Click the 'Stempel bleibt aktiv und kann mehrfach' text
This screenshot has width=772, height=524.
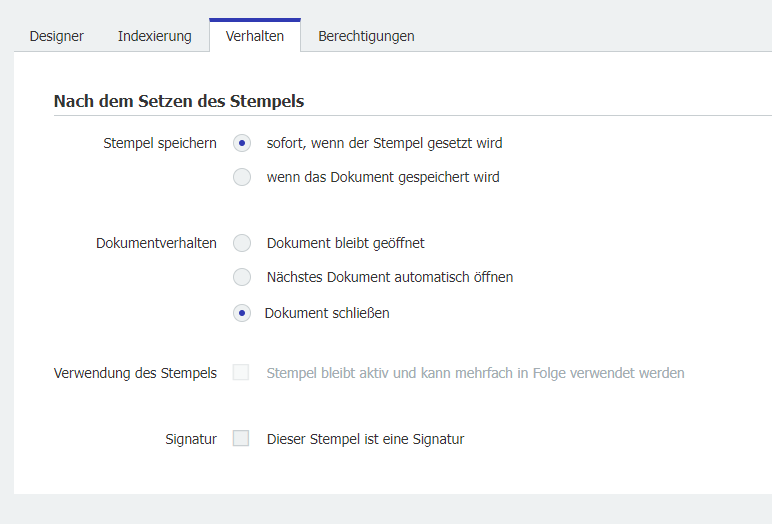[475, 373]
